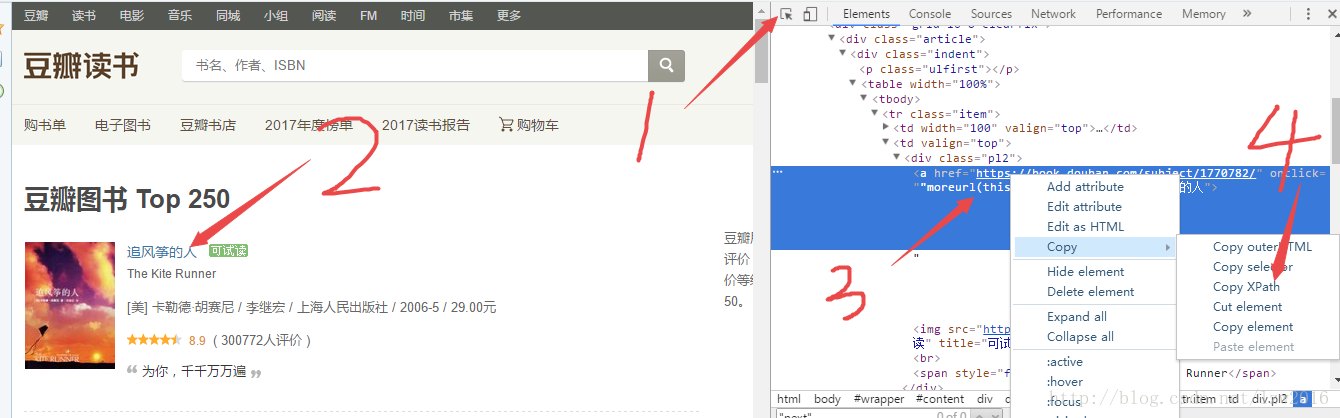Activate the DevTools inspect element picker

point(787,14)
